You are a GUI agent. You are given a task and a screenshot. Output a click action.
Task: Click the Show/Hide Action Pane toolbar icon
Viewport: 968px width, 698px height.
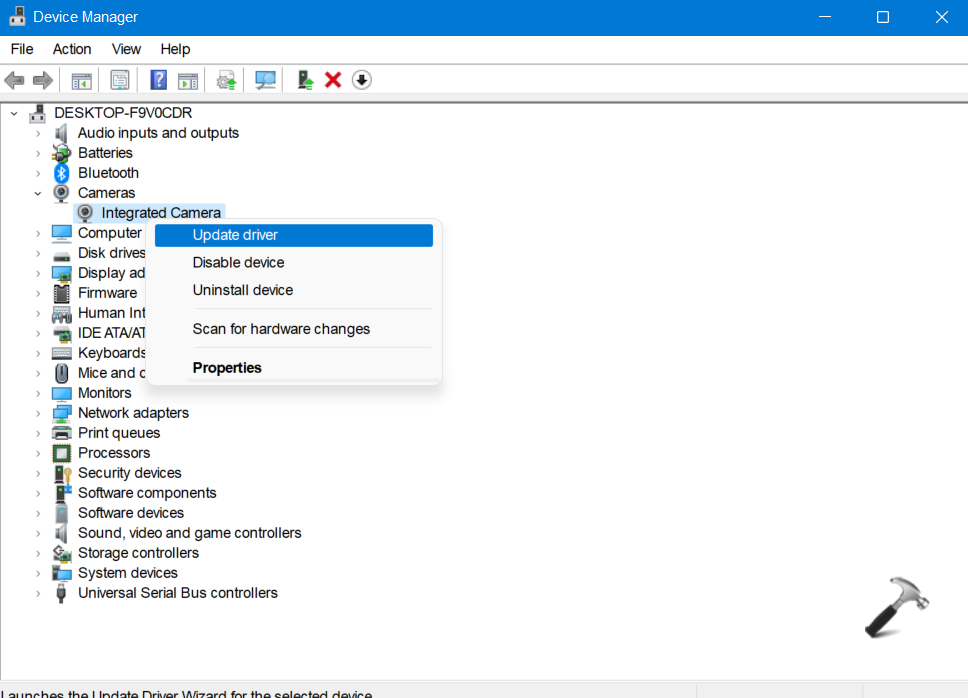point(187,80)
